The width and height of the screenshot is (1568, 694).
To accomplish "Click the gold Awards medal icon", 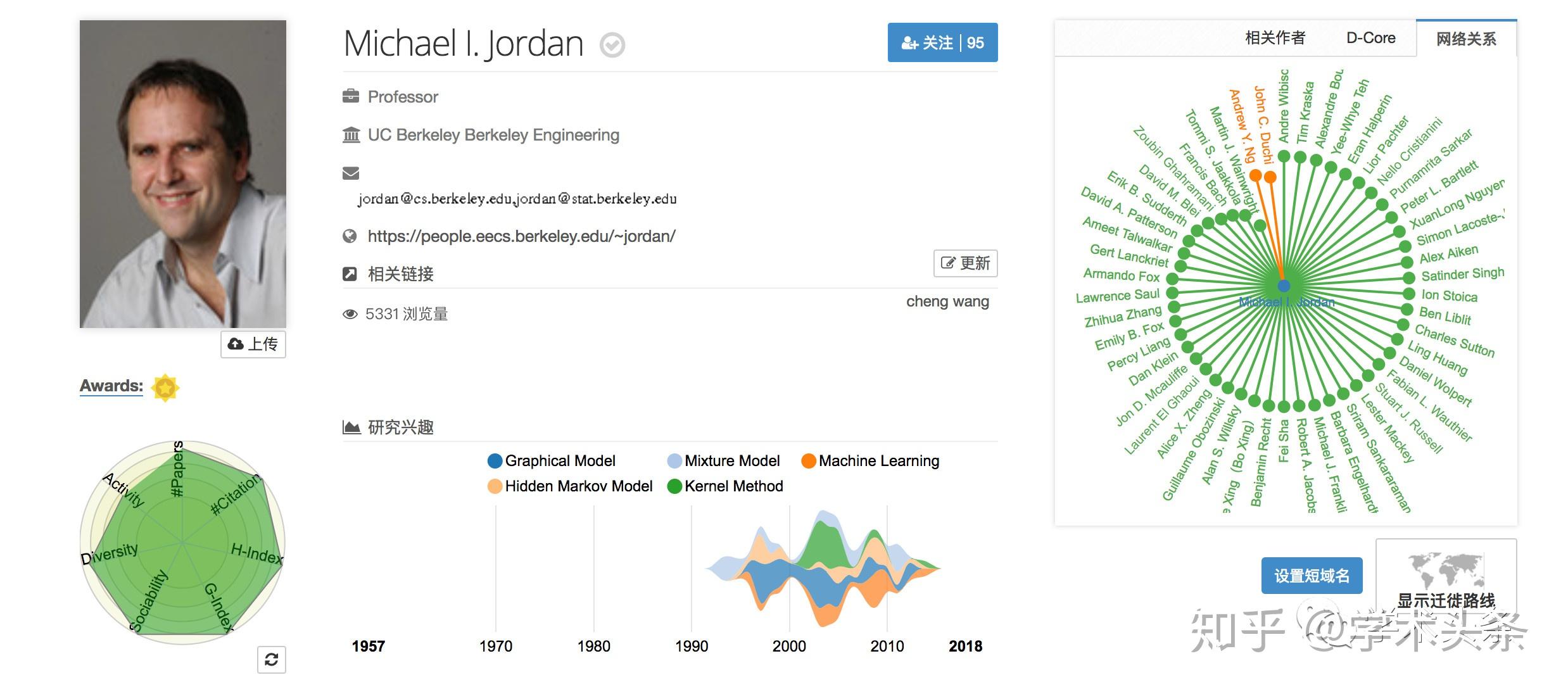I will click(x=165, y=388).
